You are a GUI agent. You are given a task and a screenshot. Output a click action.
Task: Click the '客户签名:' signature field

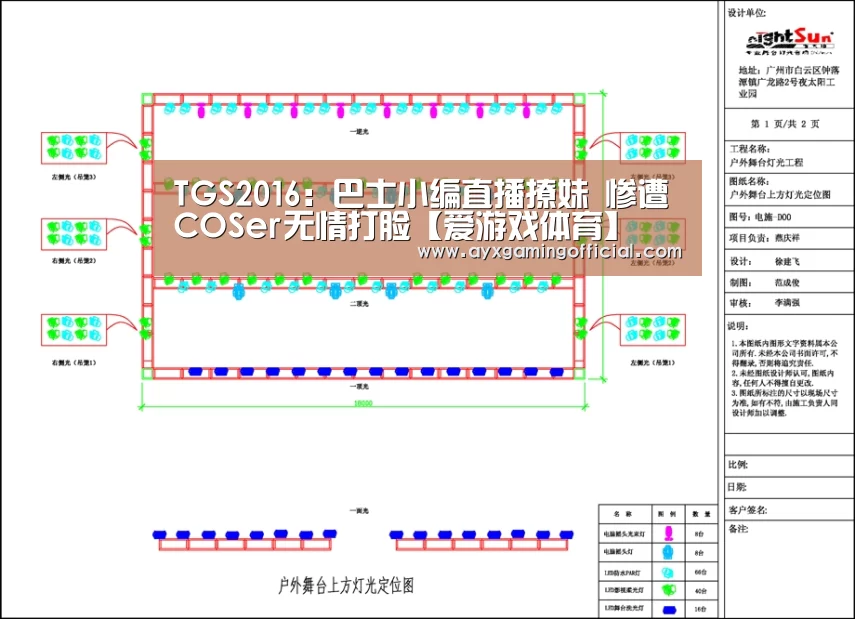tap(788, 510)
